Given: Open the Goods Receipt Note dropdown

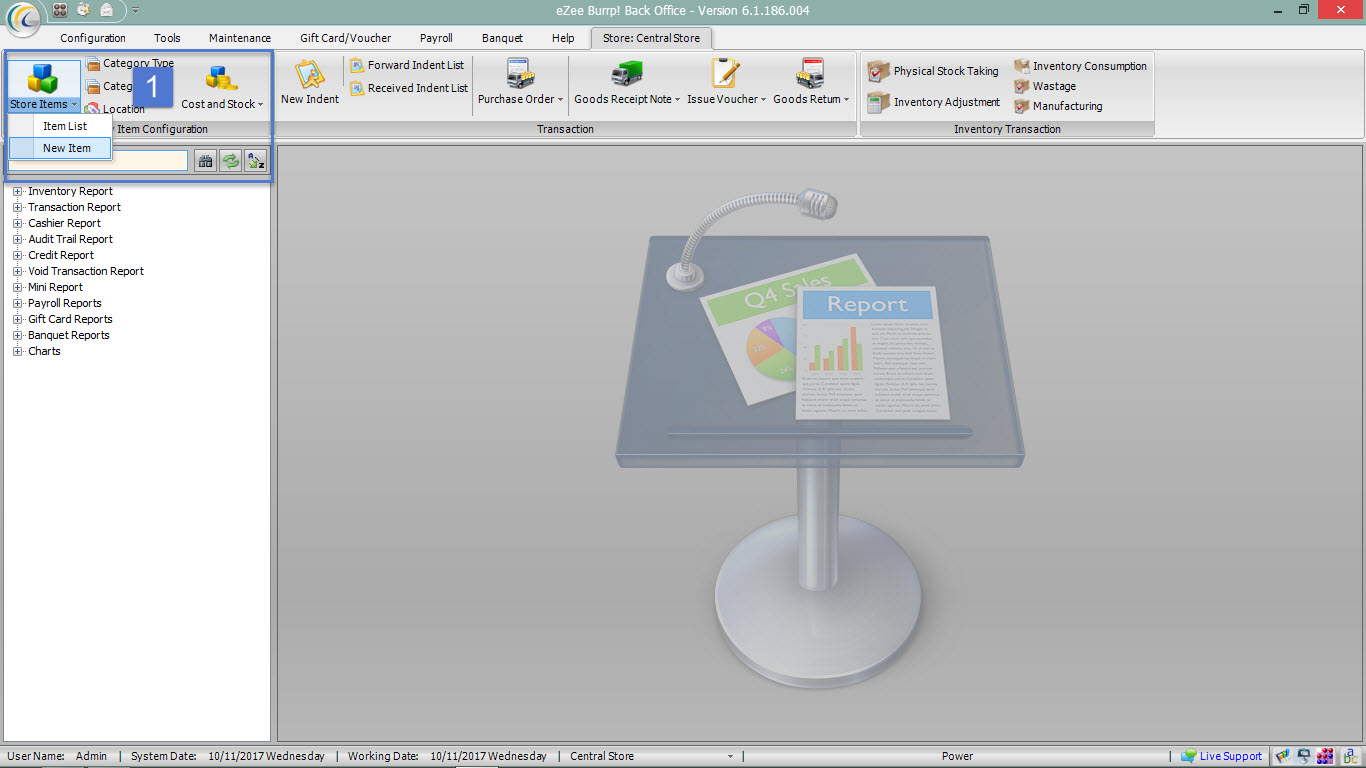Looking at the screenshot, I should pos(627,82).
